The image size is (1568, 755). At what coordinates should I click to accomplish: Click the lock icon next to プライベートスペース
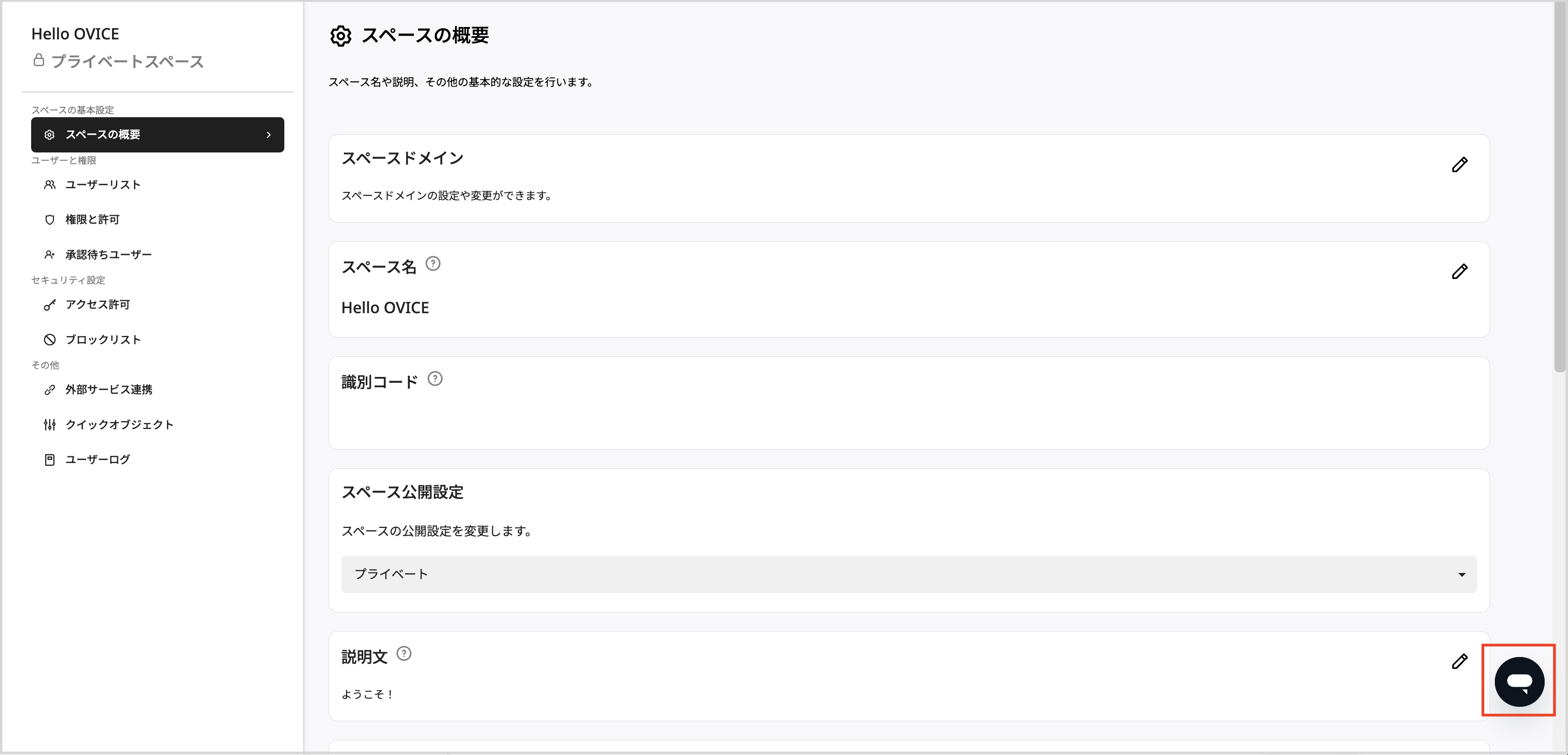pos(39,61)
